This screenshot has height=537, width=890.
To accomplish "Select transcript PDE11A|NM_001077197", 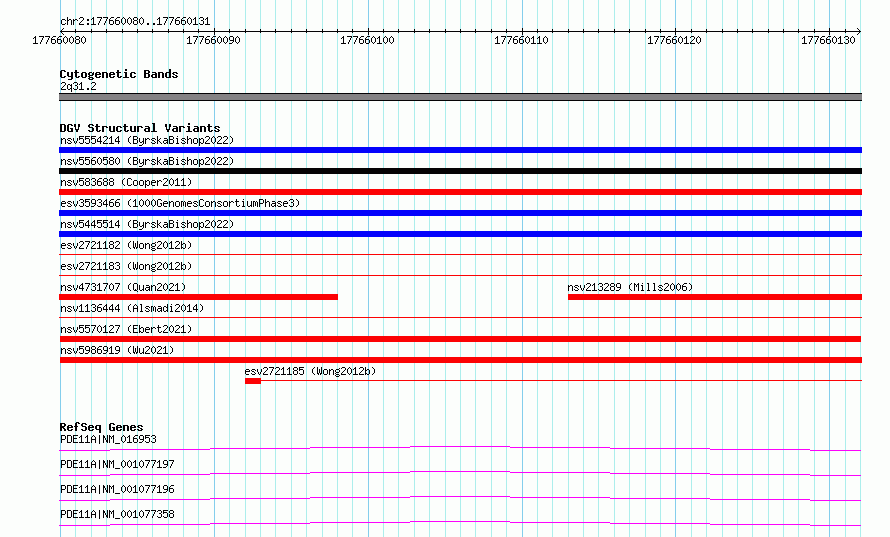I will pyautogui.click(x=117, y=464).
